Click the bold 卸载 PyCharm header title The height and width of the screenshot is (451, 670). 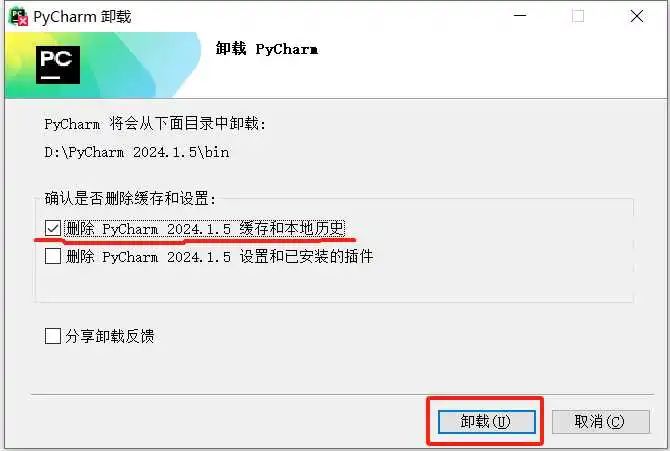coord(267,49)
